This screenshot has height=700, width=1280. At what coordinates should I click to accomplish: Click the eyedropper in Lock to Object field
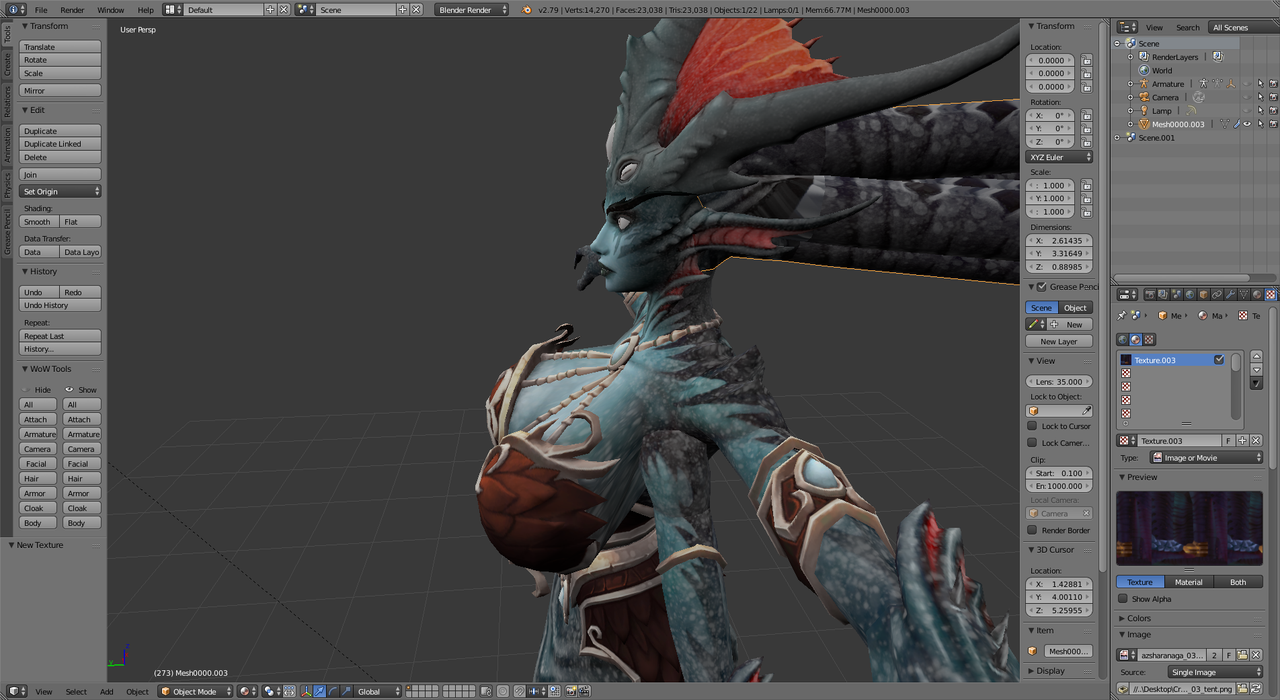point(1087,410)
